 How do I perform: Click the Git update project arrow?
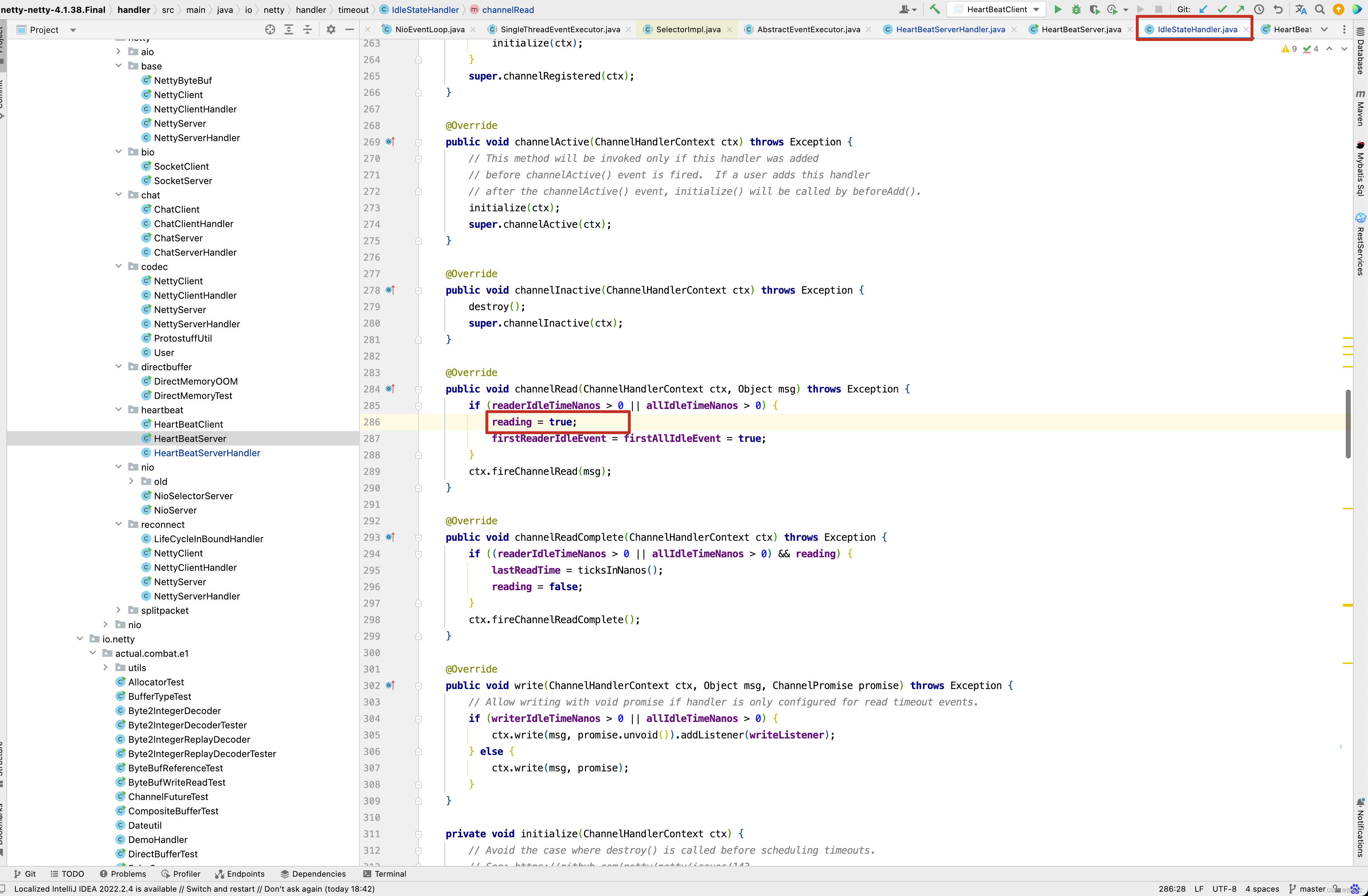(1203, 9)
